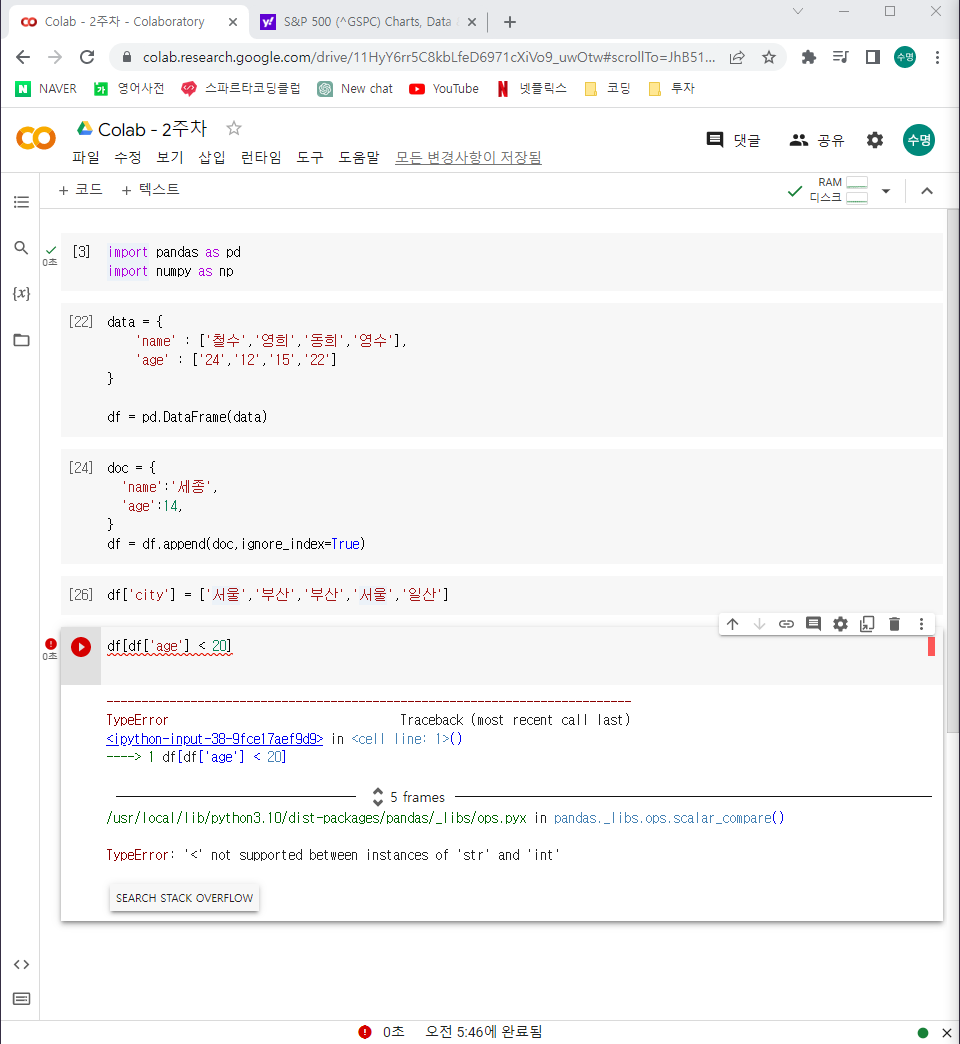Move cell down with the arrow icon
Image resolution: width=960 pixels, height=1044 pixels.
pyautogui.click(x=759, y=624)
